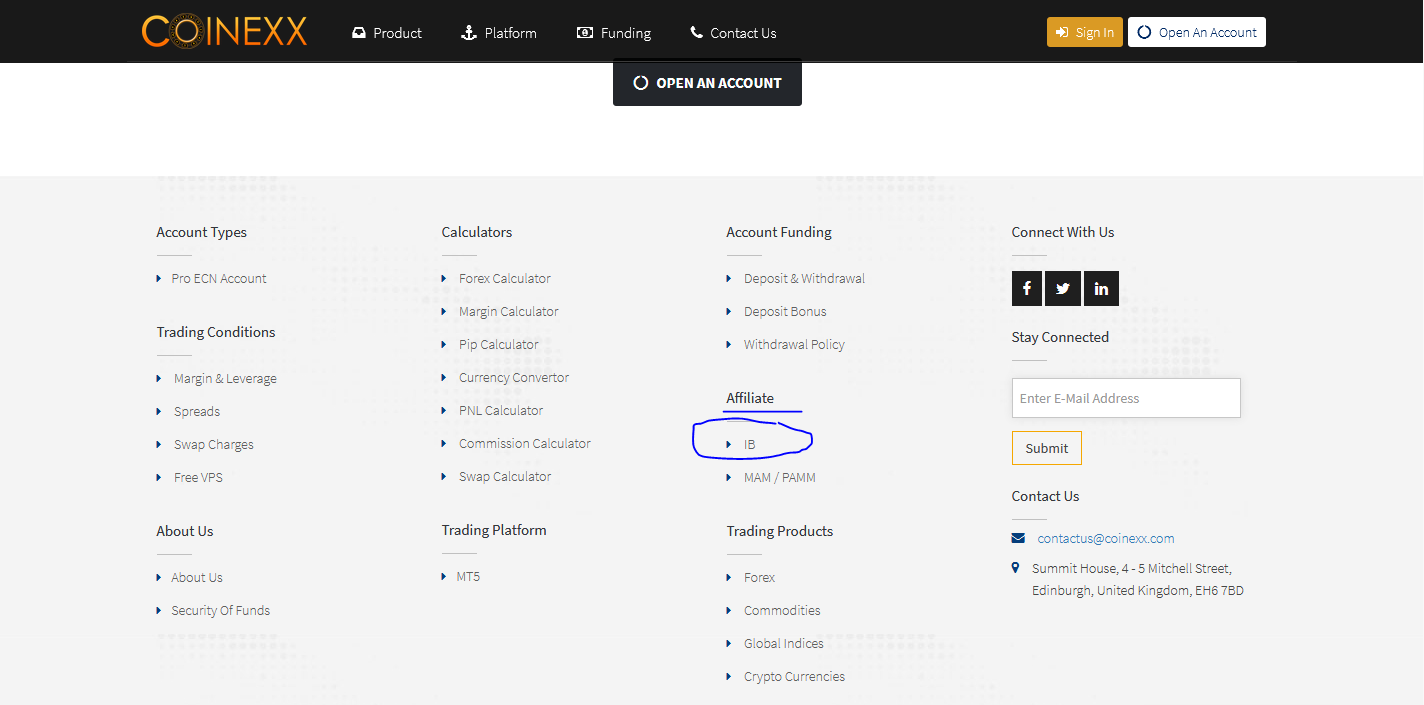The width and height of the screenshot is (1424, 705).
Task: View Security Of Funds page
Action: coord(221,610)
